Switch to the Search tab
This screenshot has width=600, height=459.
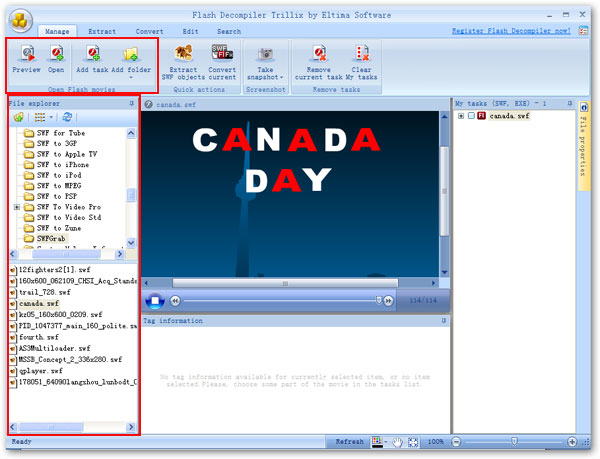pyautogui.click(x=229, y=31)
